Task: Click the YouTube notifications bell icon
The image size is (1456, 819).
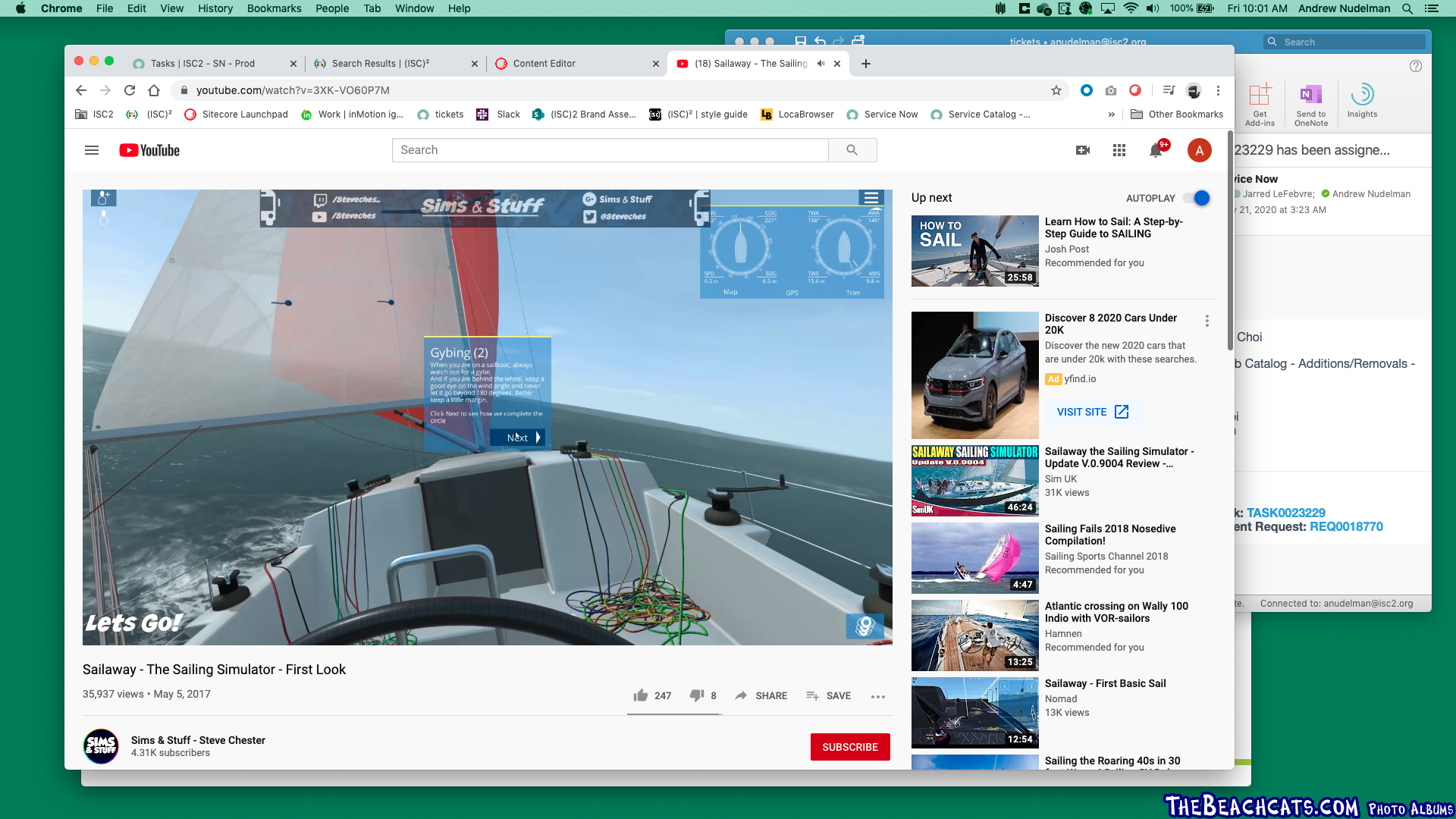Action: (1157, 150)
